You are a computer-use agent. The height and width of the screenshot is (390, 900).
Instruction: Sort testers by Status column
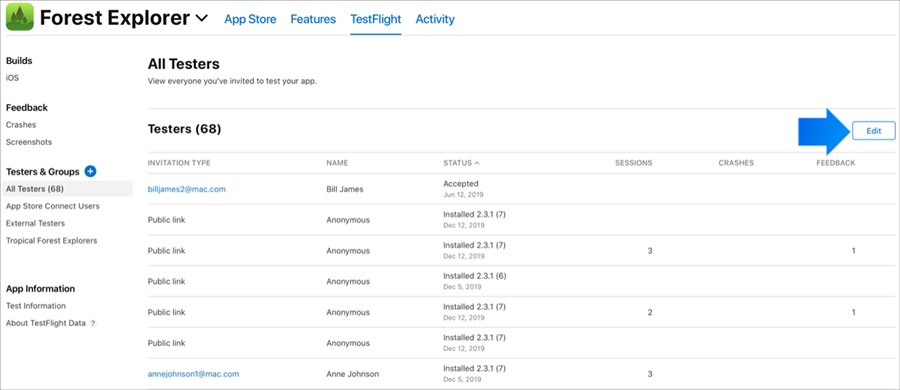461,163
